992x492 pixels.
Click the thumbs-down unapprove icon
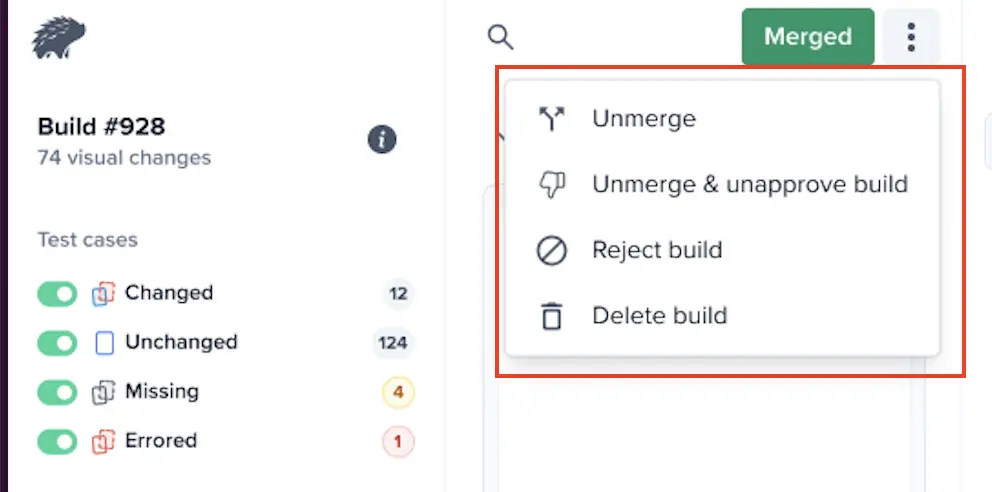pyautogui.click(x=551, y=184)
